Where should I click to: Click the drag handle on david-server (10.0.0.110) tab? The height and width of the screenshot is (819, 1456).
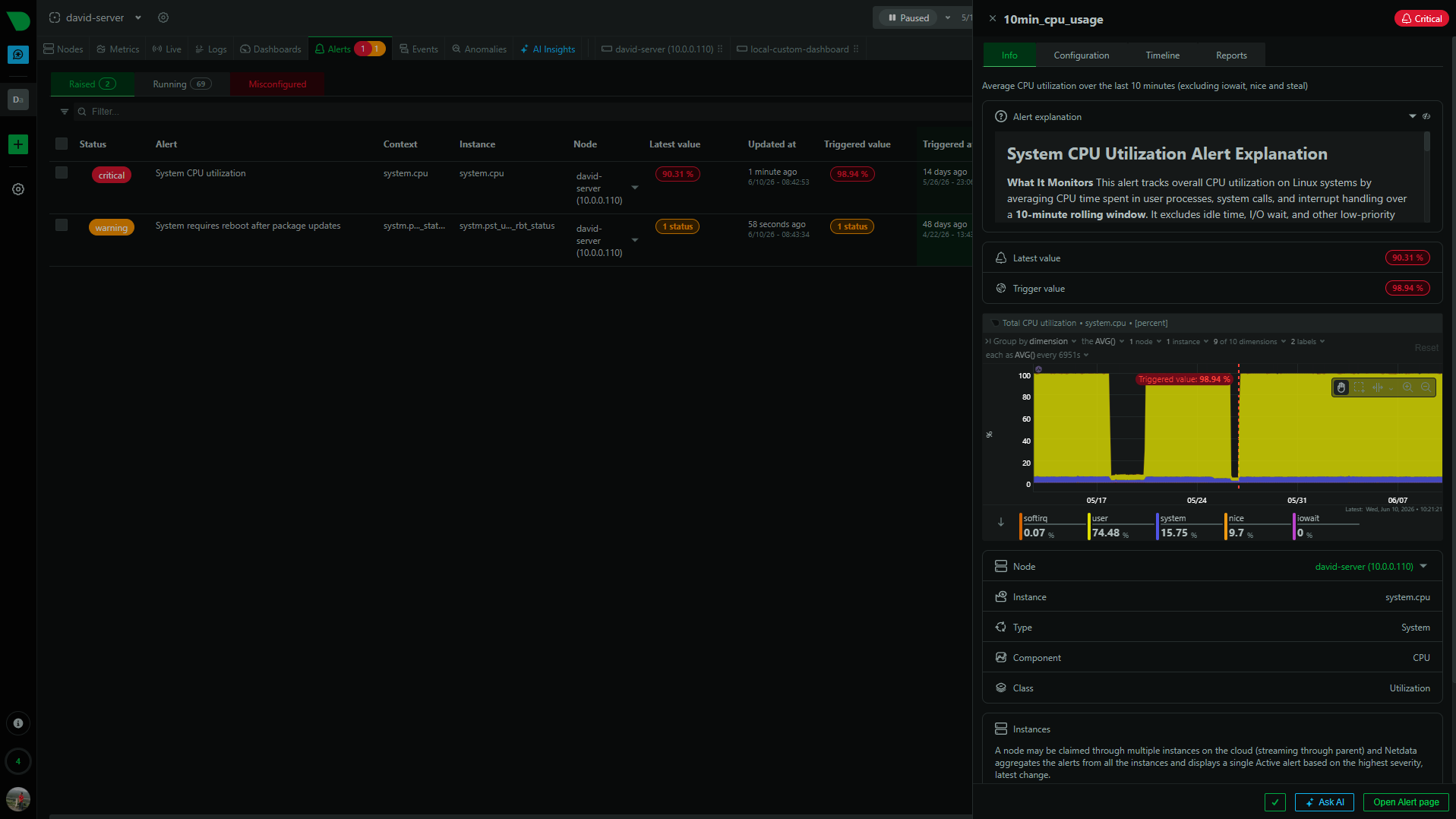pos(720,49)
